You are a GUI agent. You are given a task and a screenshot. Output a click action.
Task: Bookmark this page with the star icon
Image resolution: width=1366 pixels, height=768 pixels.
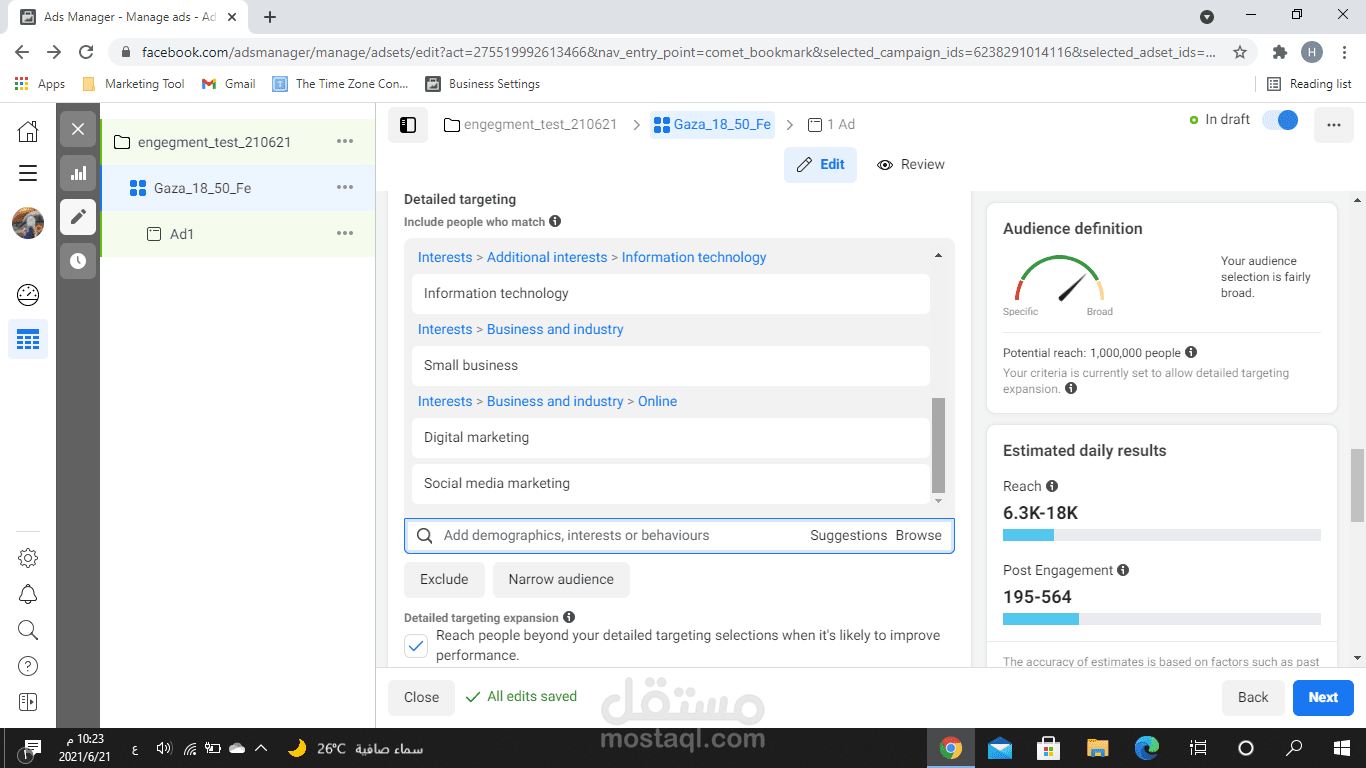1240,52
